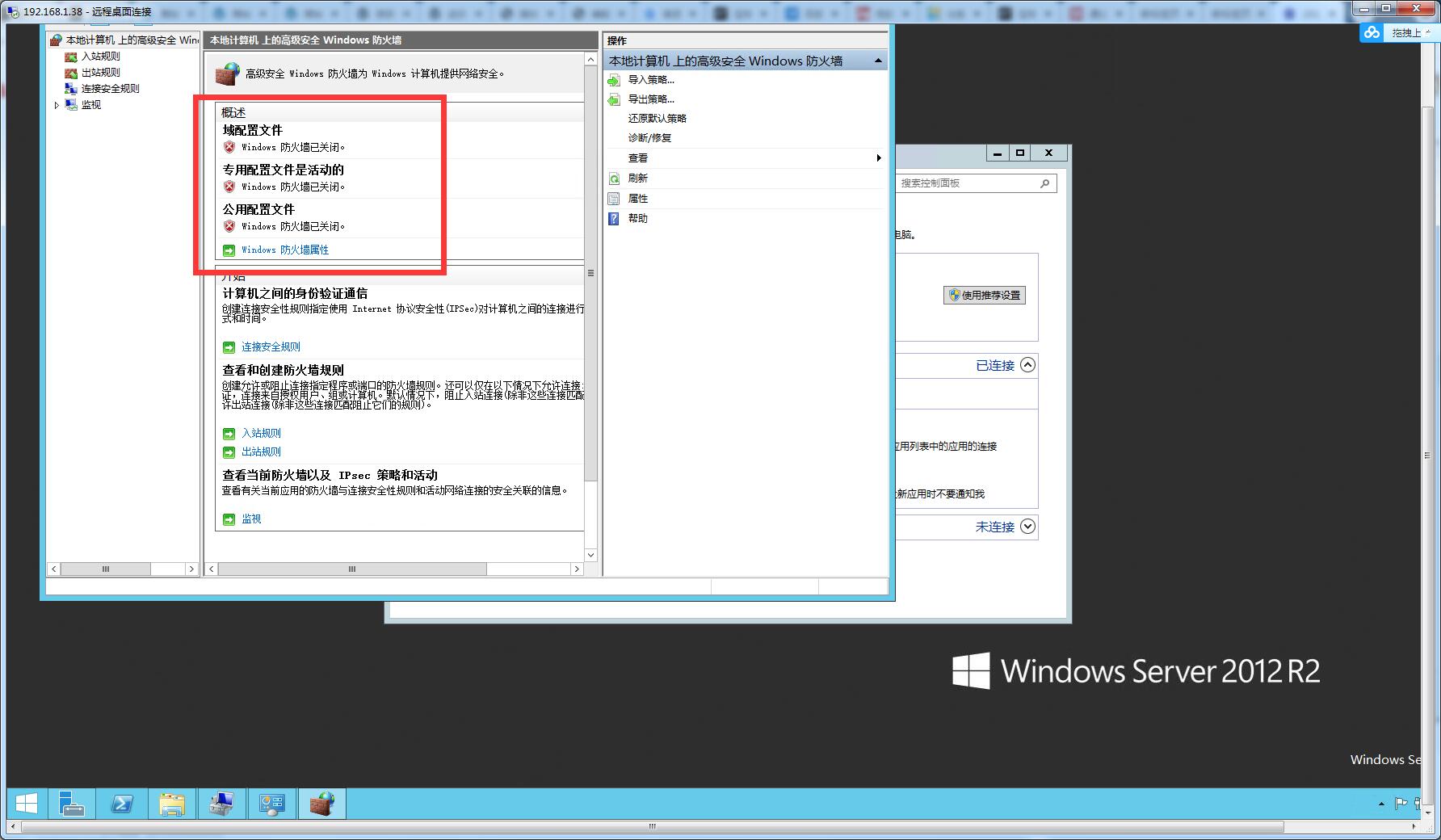Image resolution: width=1441 pixels, height=840 pixels.
Task: Select 出站规则 (Outbound Rules) in tree
Action: click(x=100, y=73)
